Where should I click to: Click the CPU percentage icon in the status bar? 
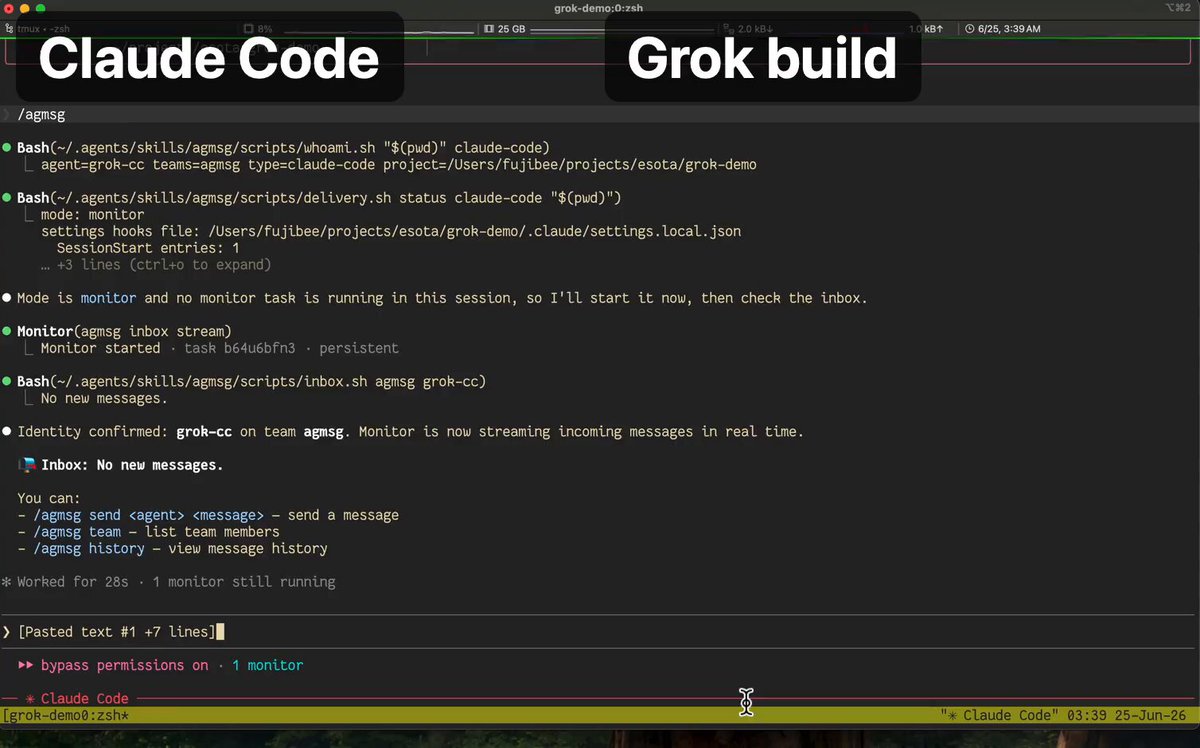pos(250,29)
